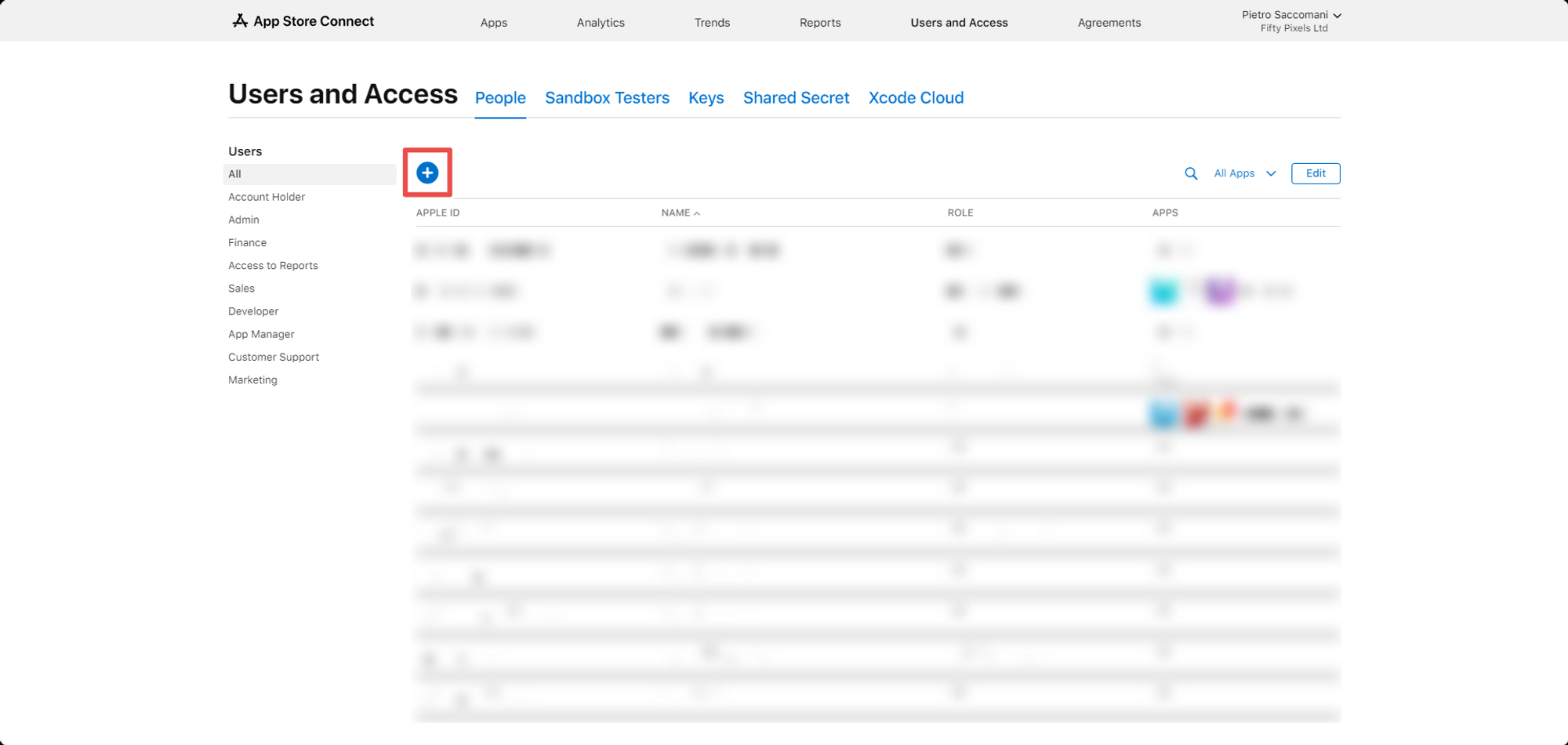Select Users and Access in top navigation
The width and height of the screenshot is (1568, 745).
click(959, 23)
